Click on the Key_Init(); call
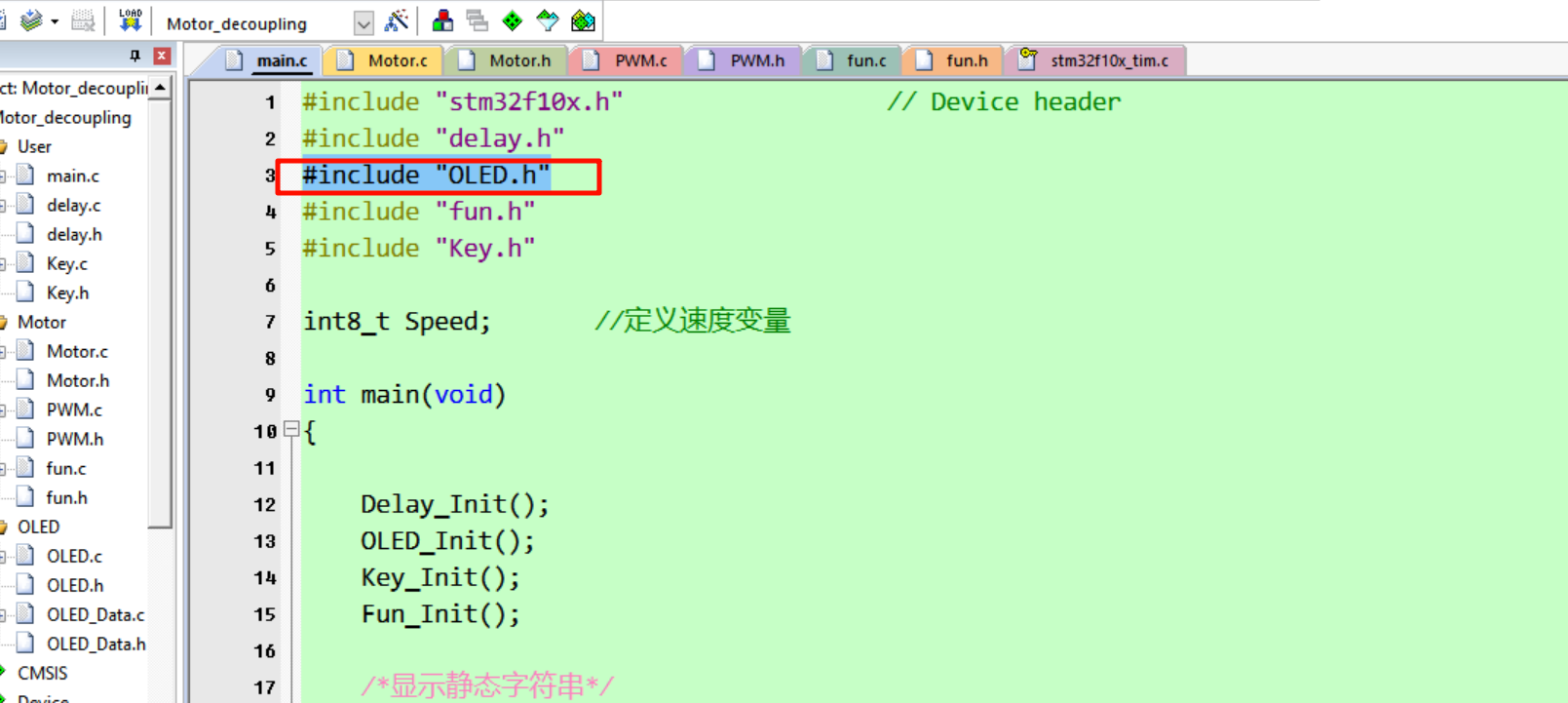 click(x=440, y=577)
